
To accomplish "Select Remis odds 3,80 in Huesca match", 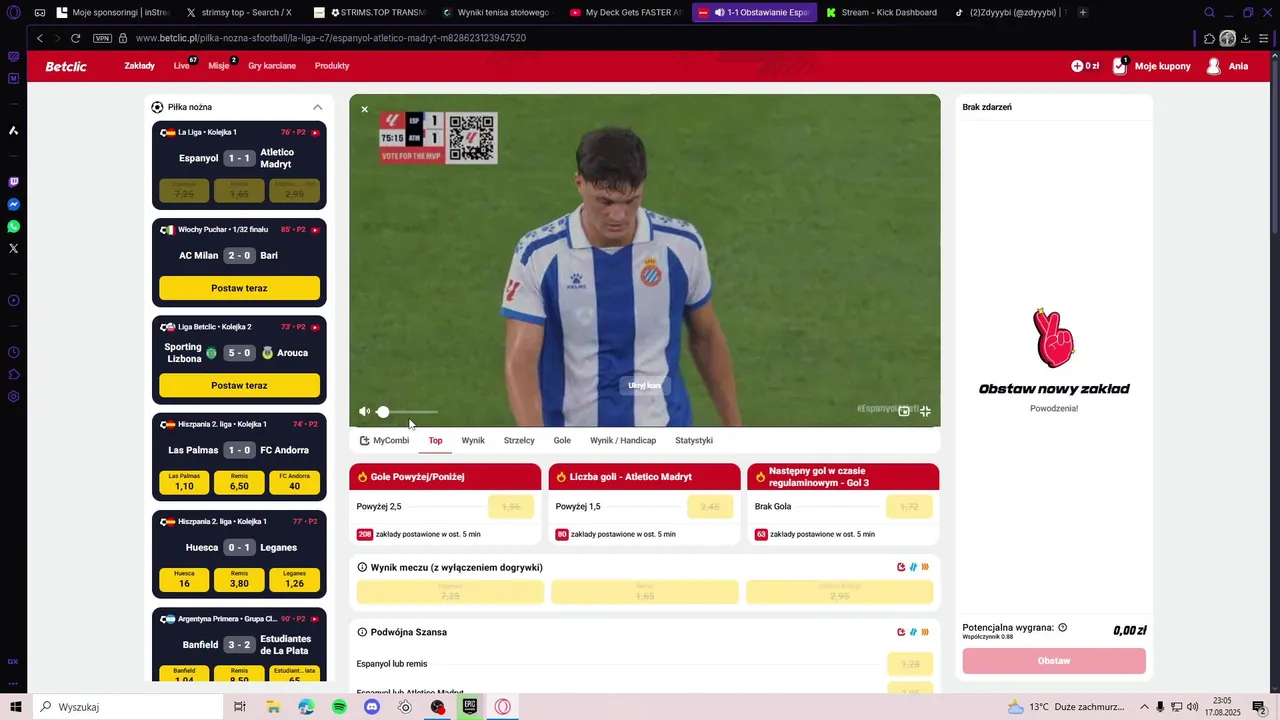I will click(239, 580).
